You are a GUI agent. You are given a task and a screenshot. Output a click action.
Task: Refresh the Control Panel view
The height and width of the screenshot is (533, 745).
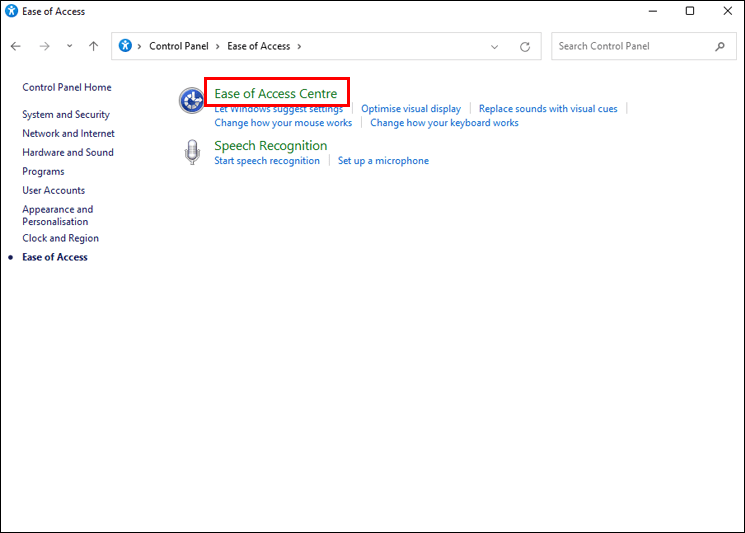(525, 46)
